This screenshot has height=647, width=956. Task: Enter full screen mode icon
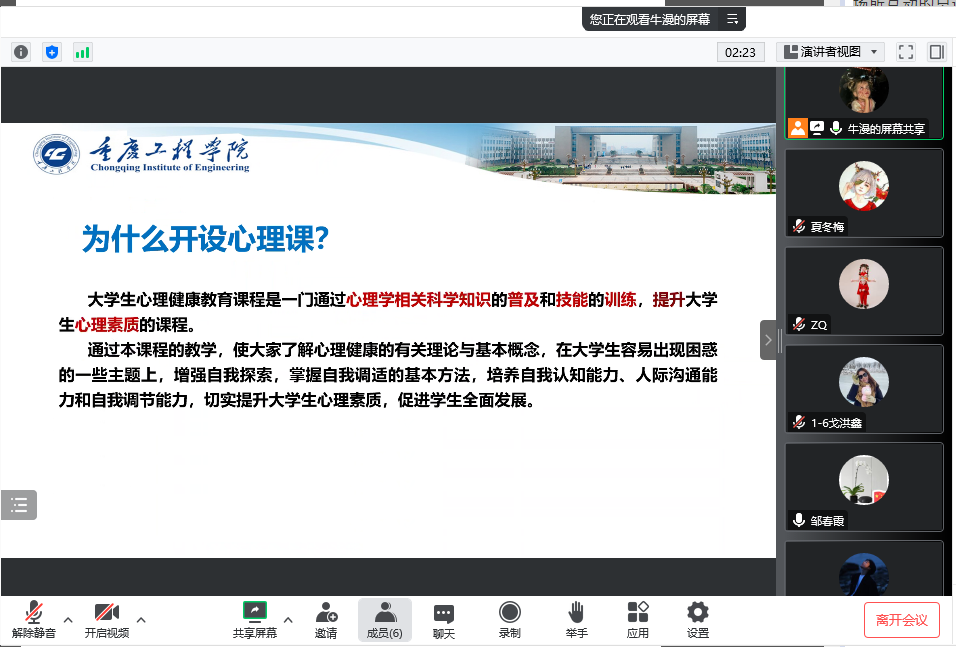coord(906,52)
